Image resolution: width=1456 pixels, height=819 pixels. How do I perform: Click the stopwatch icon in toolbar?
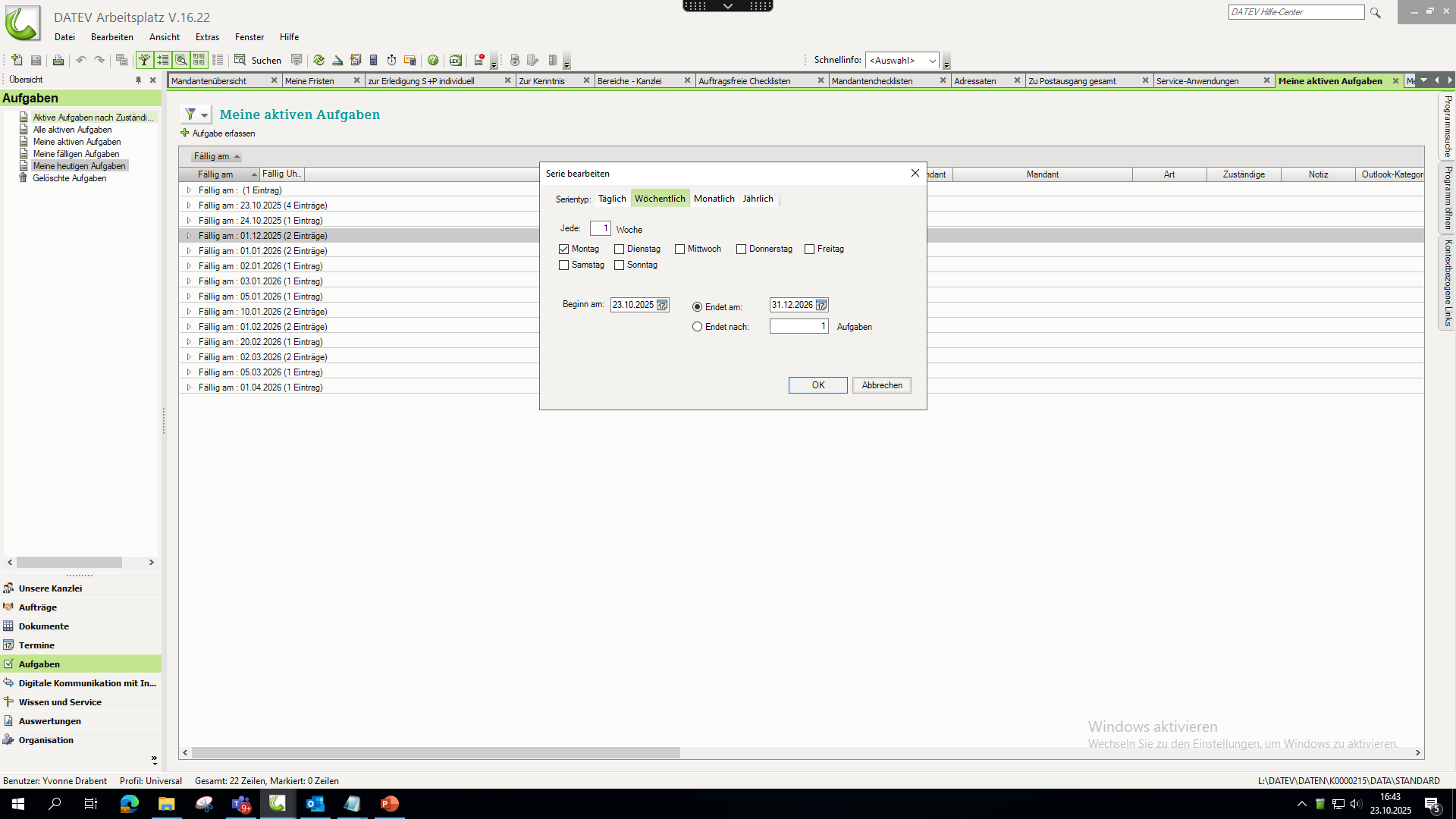(391, 60)
